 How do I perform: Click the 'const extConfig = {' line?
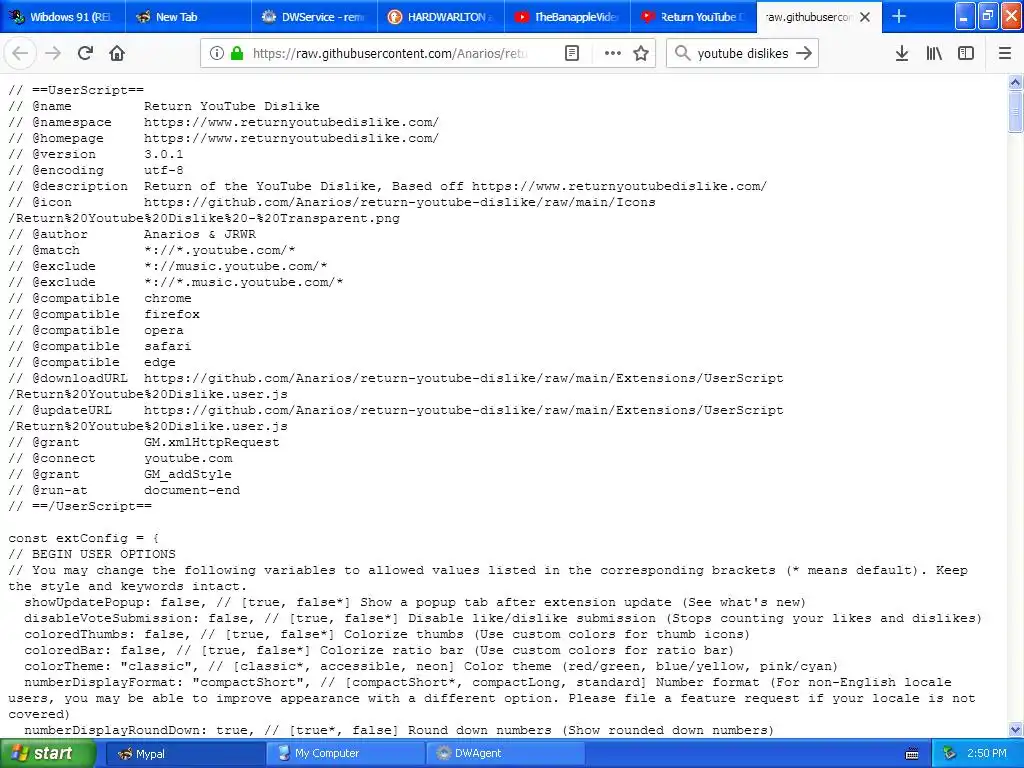pos(84,538)
